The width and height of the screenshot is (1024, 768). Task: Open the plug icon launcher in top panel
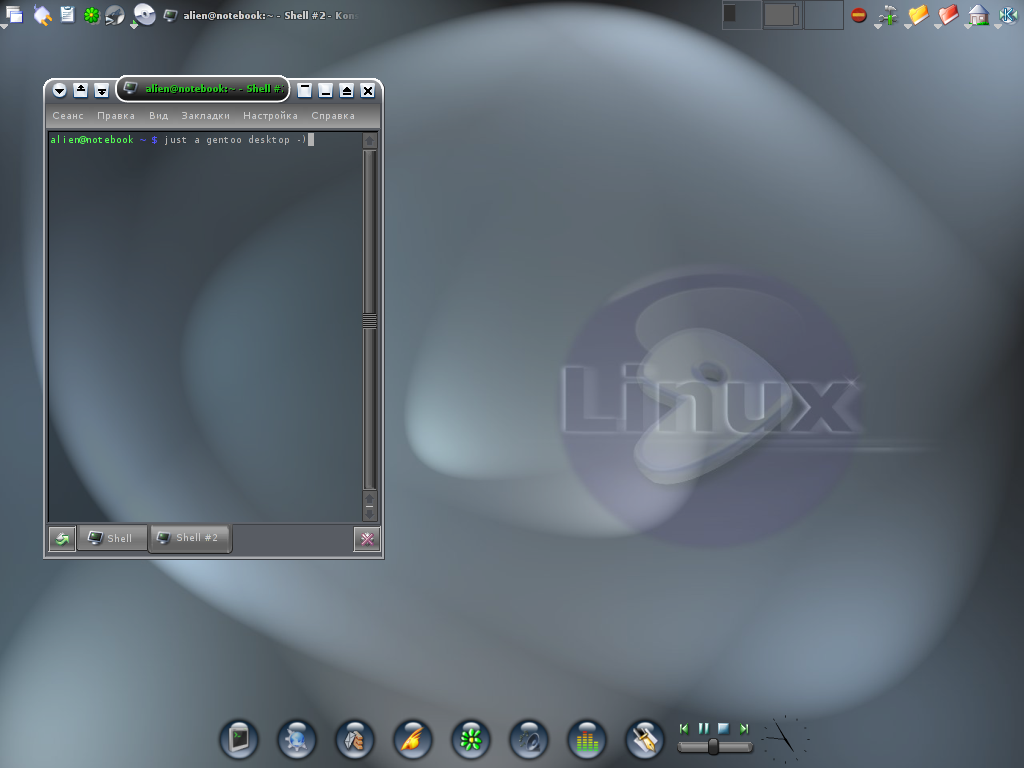42,15
